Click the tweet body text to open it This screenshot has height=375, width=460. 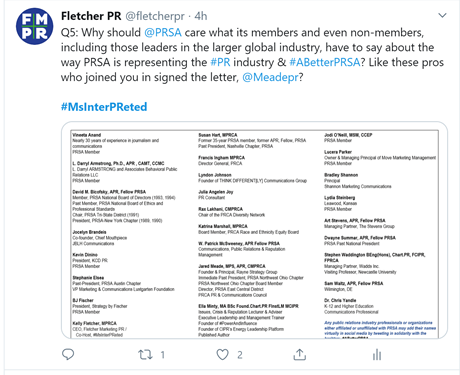(x=252, y=55)
